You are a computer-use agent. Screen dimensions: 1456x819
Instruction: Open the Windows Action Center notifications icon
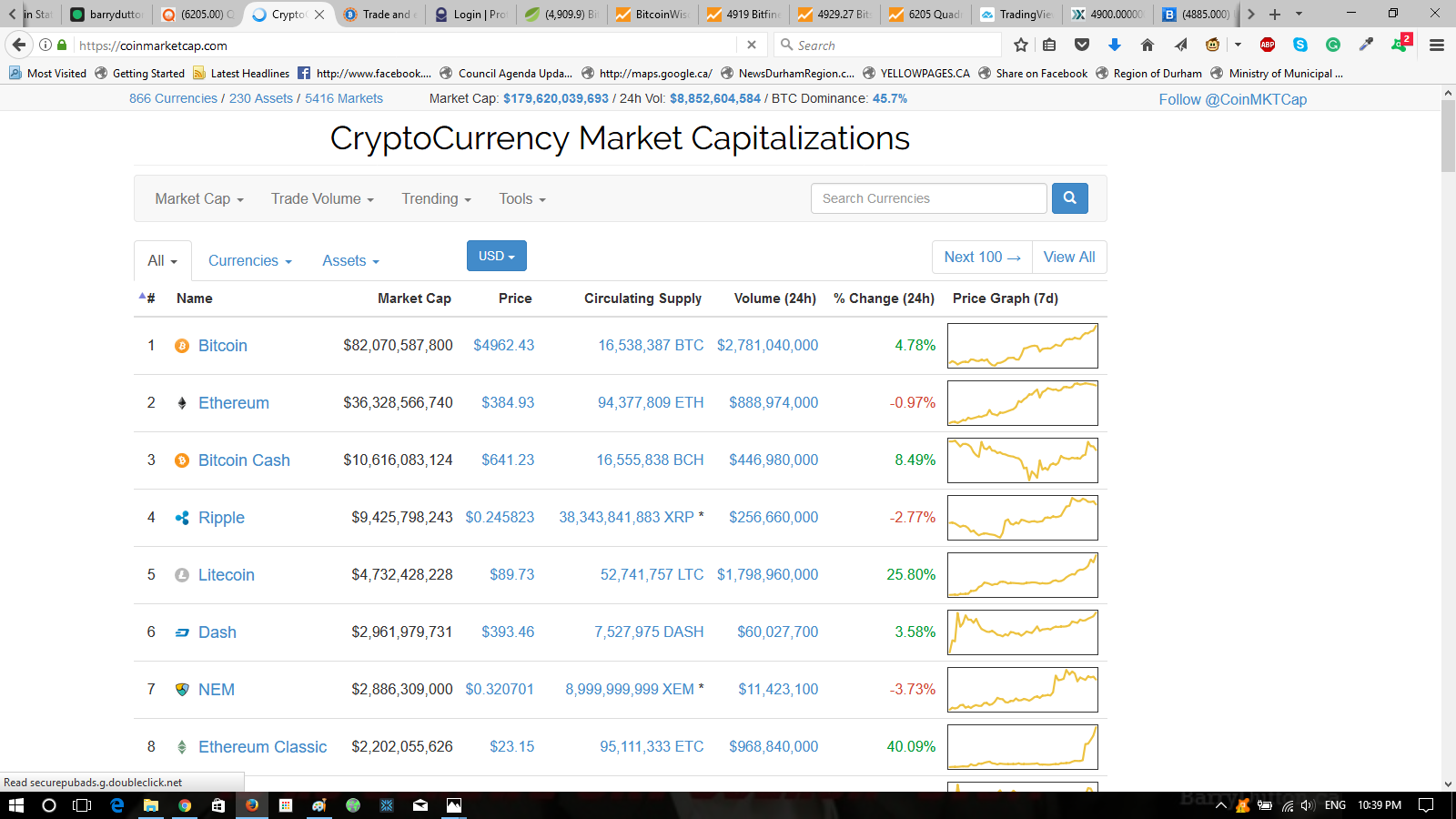point(1426,805)
